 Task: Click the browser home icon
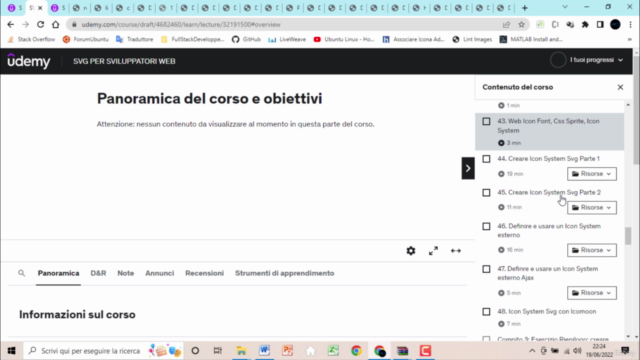(x=56, y=24)
